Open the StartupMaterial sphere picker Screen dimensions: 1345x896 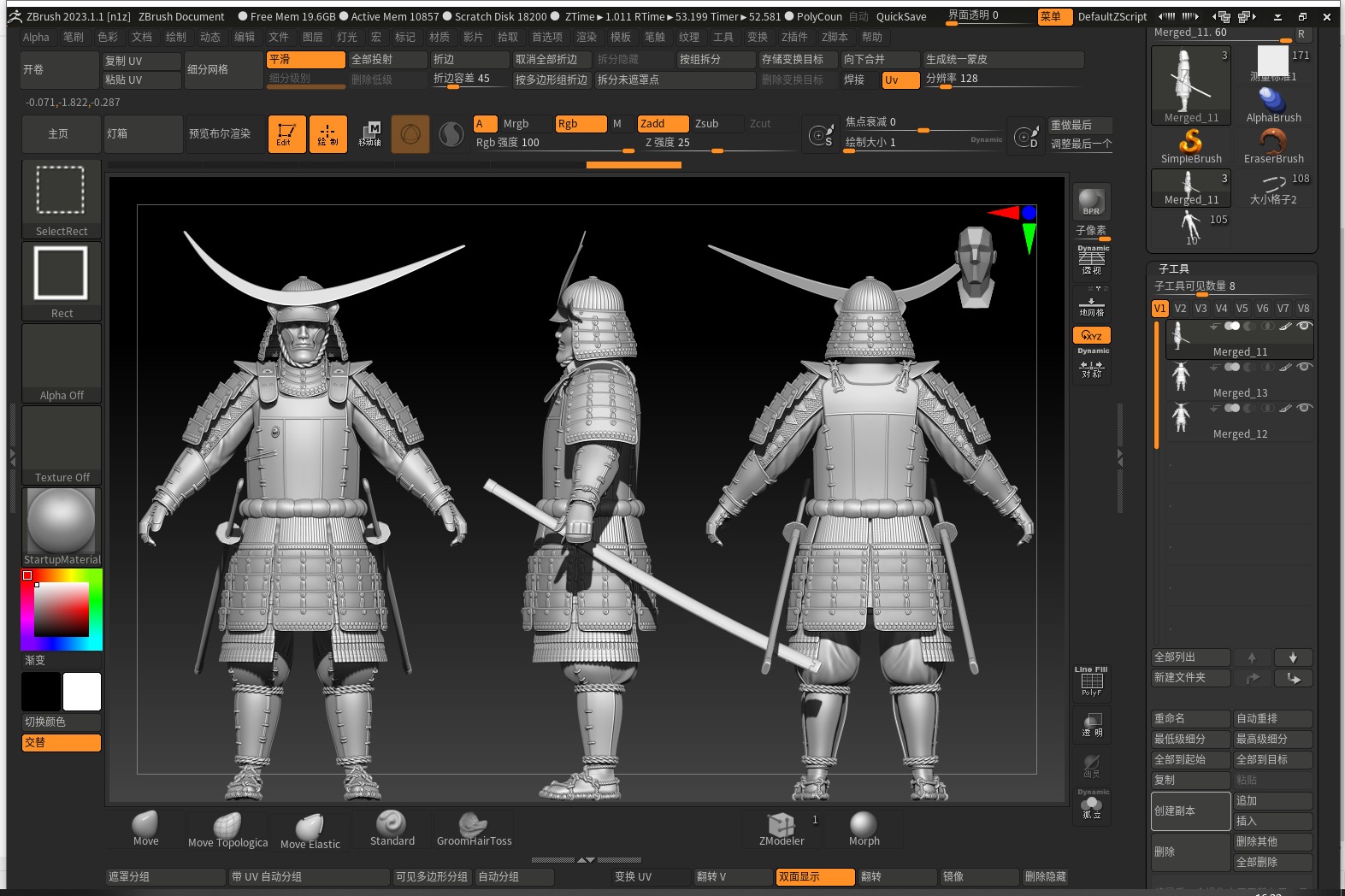(62, 527)
